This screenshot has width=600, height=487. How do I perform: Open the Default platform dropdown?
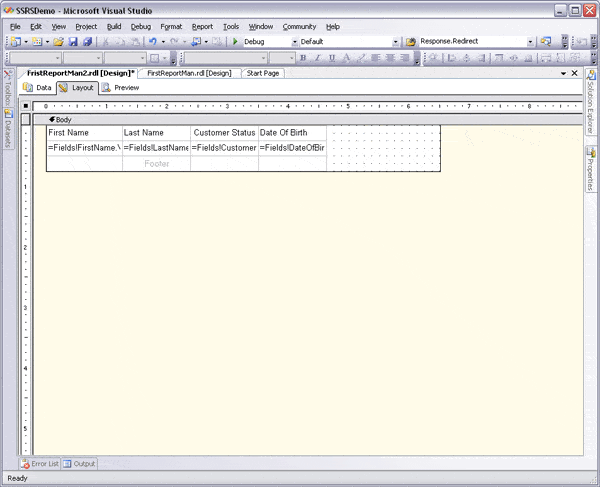point(396,42)
